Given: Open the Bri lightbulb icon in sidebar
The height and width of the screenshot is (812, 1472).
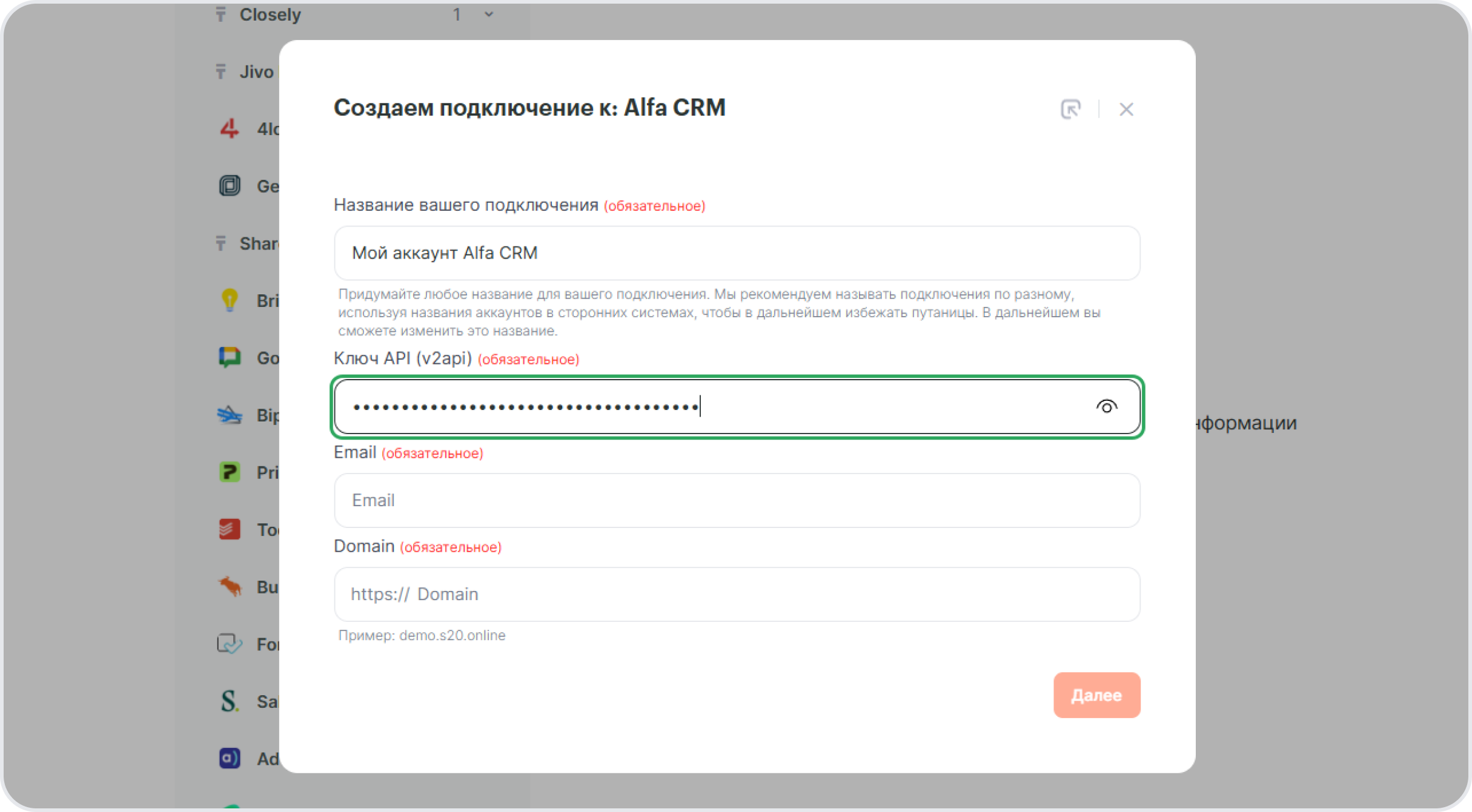Looking at the screenshot, I should pyautogui.click(x=229, y=300).
